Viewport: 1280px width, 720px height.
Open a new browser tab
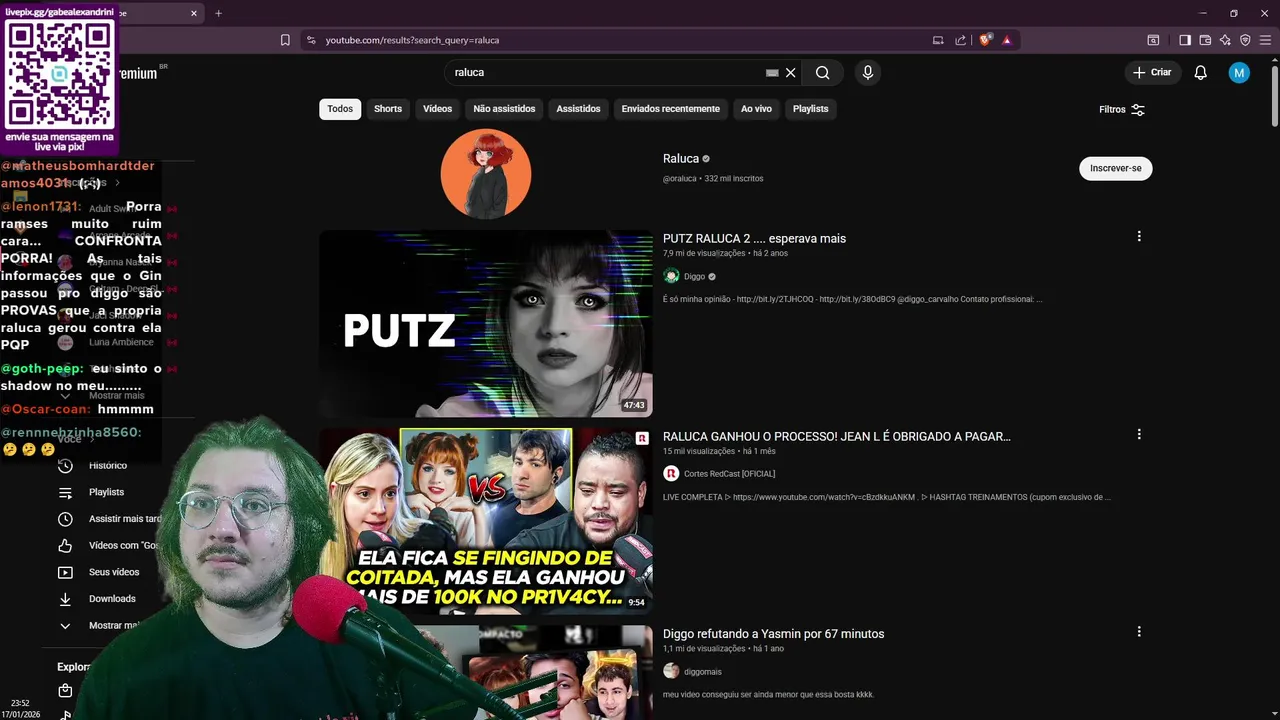click(x=218, y=13)
